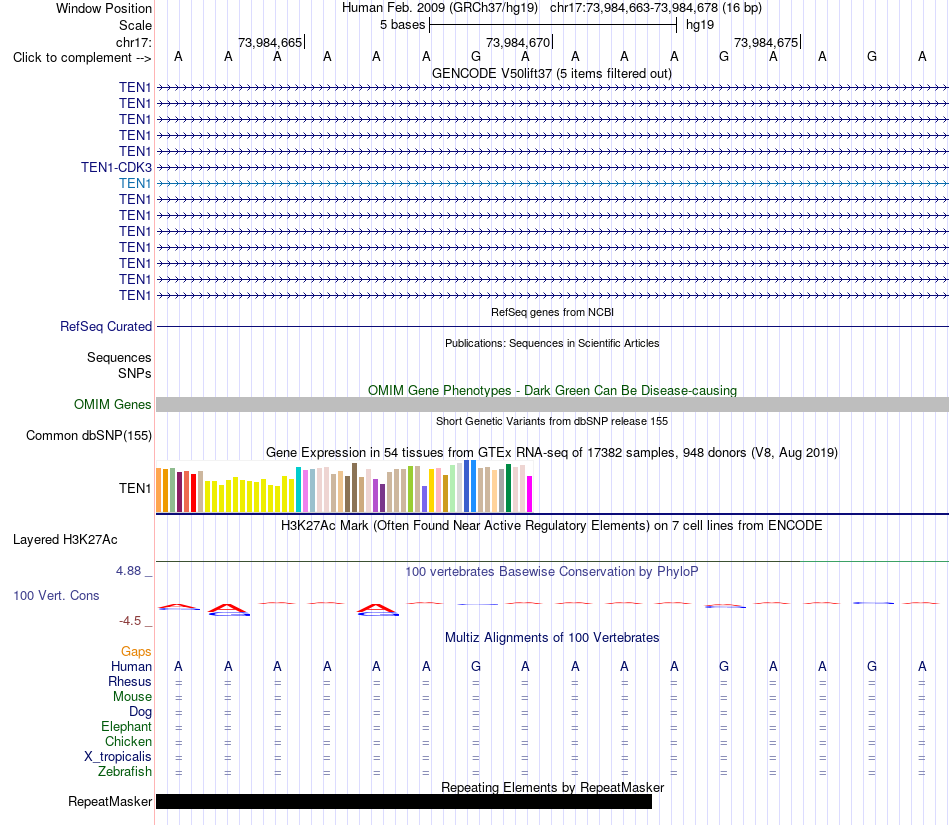Click the Rhesus species label
Image resolution: width=950 pixels, height=825 pixels.
pos(130,681)
